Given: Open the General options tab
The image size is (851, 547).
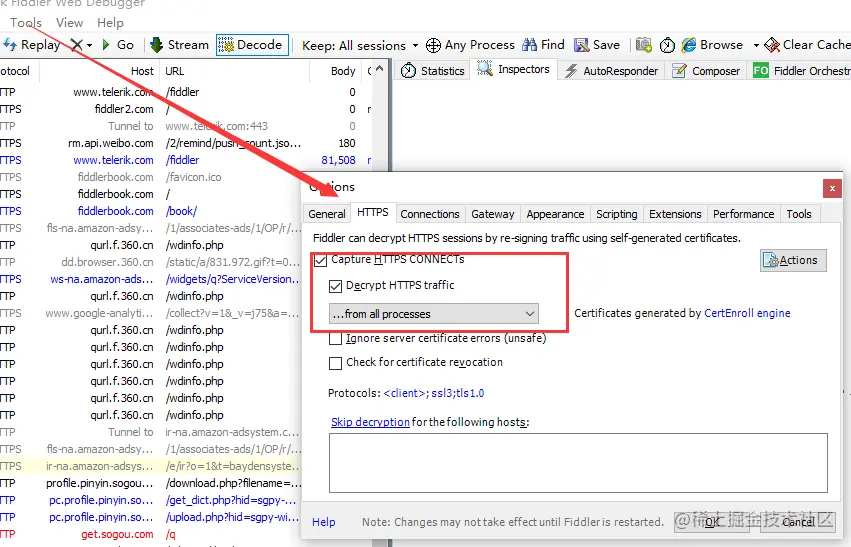Looking at the screenshot, I should 327,214.
